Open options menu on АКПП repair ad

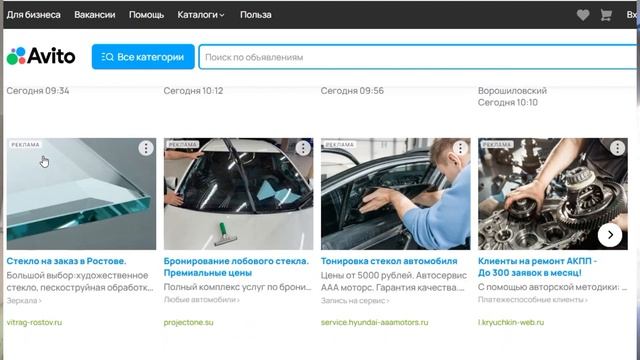click(617, 148)
